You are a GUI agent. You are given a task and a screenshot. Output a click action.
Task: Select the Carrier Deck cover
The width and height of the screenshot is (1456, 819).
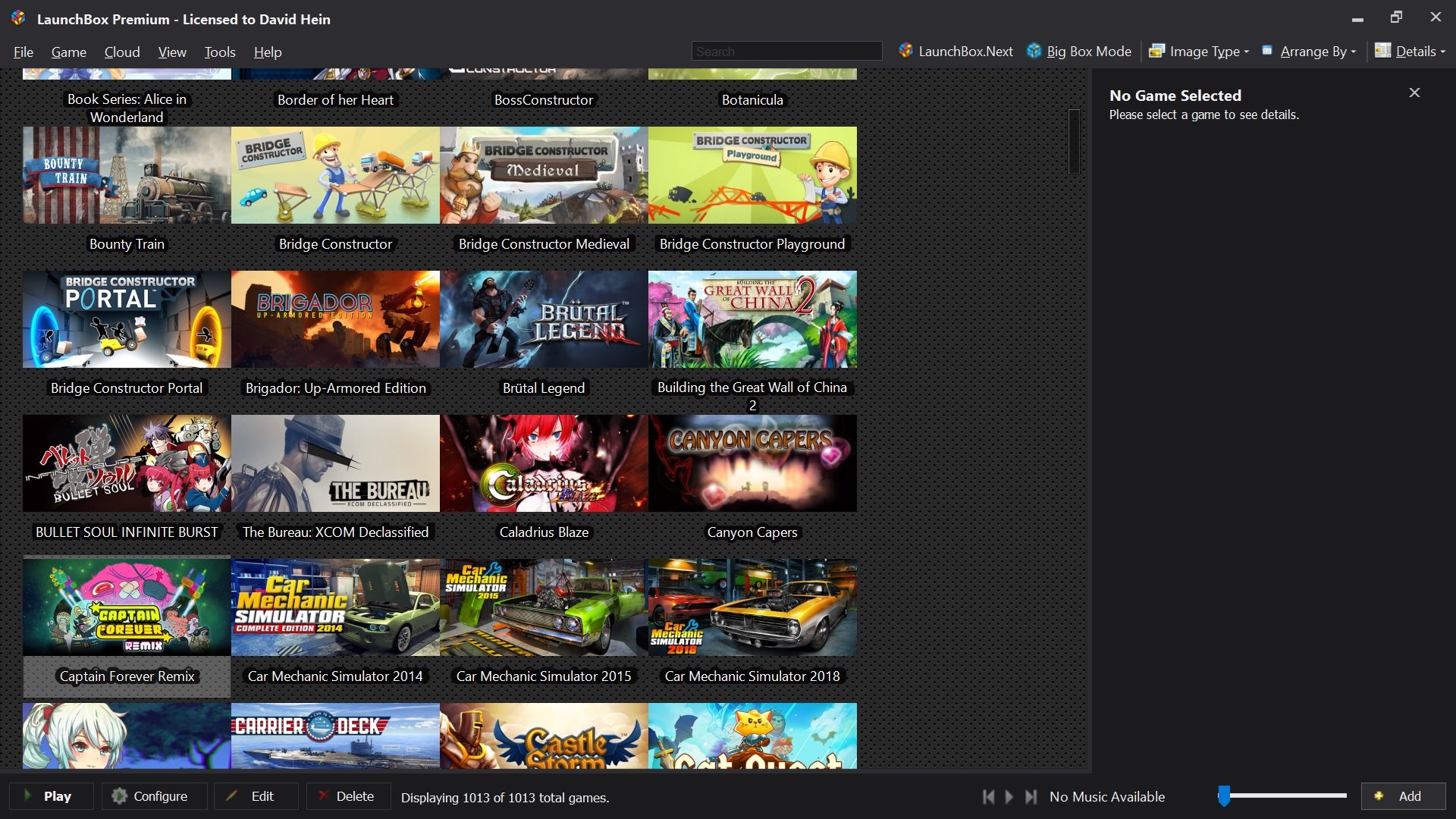coord(335,736)
